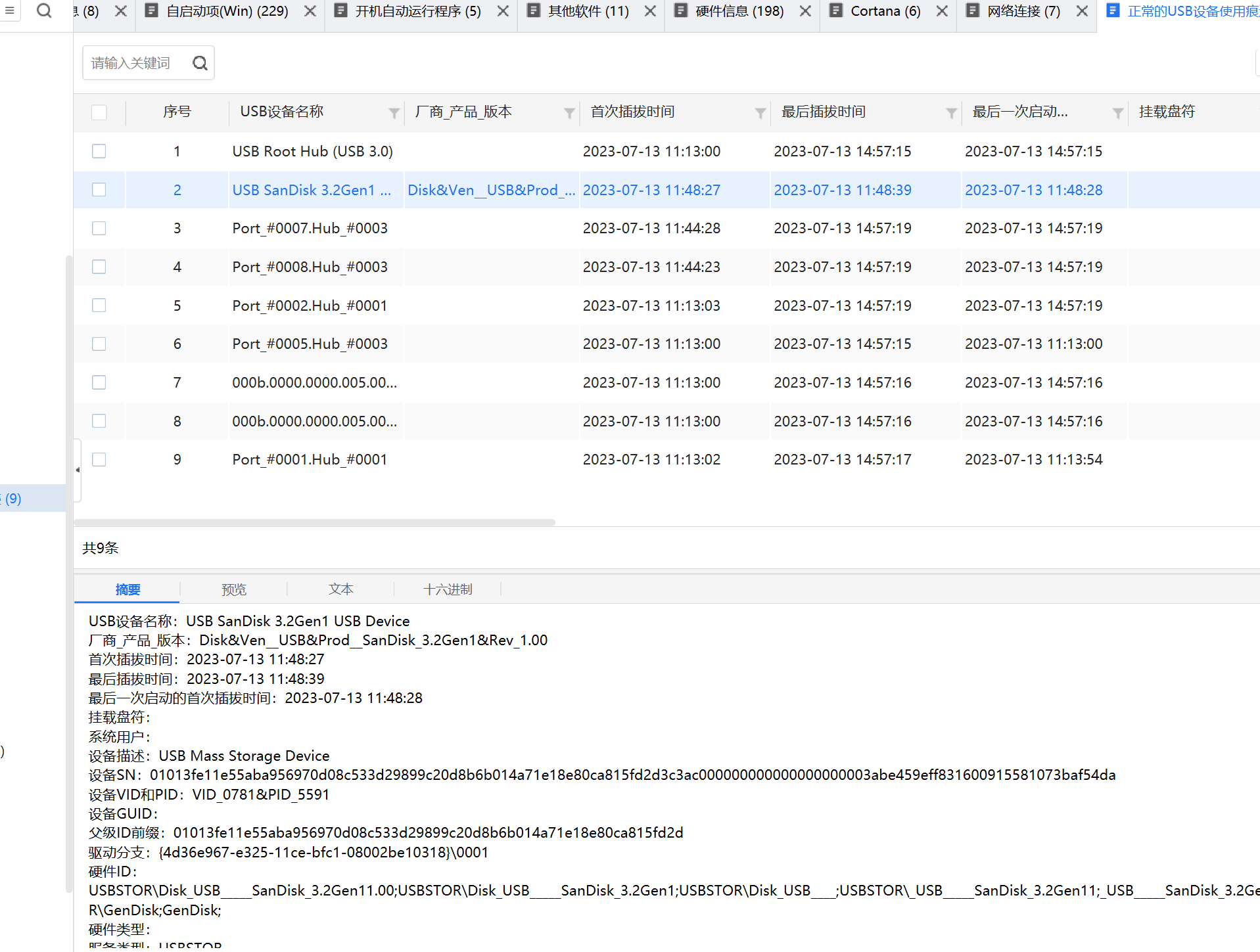Open the 厂商_产品_版本 column filter

(x=569, y=113)
